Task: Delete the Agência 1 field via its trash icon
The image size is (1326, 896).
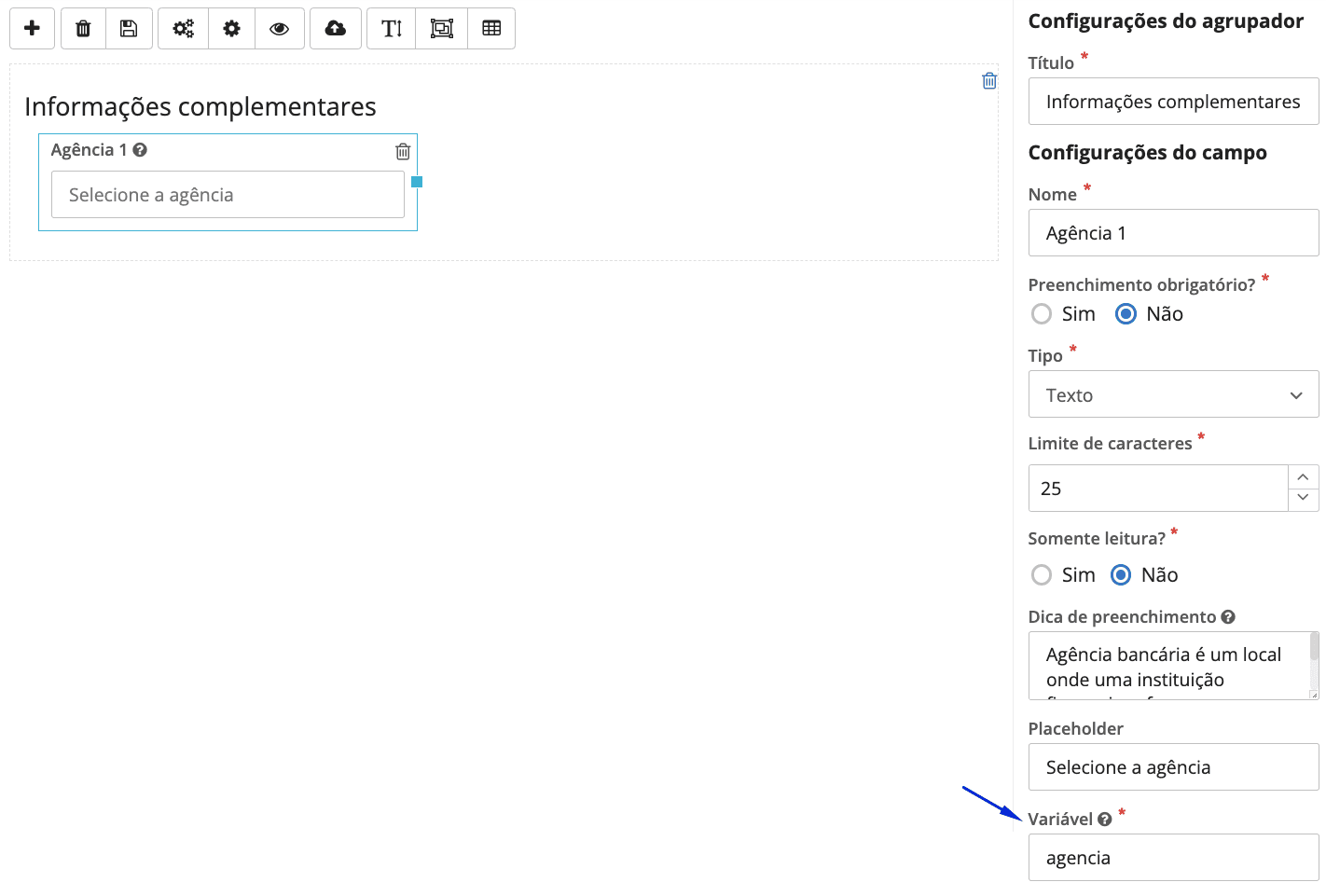Action: click(x=403, y=152)
